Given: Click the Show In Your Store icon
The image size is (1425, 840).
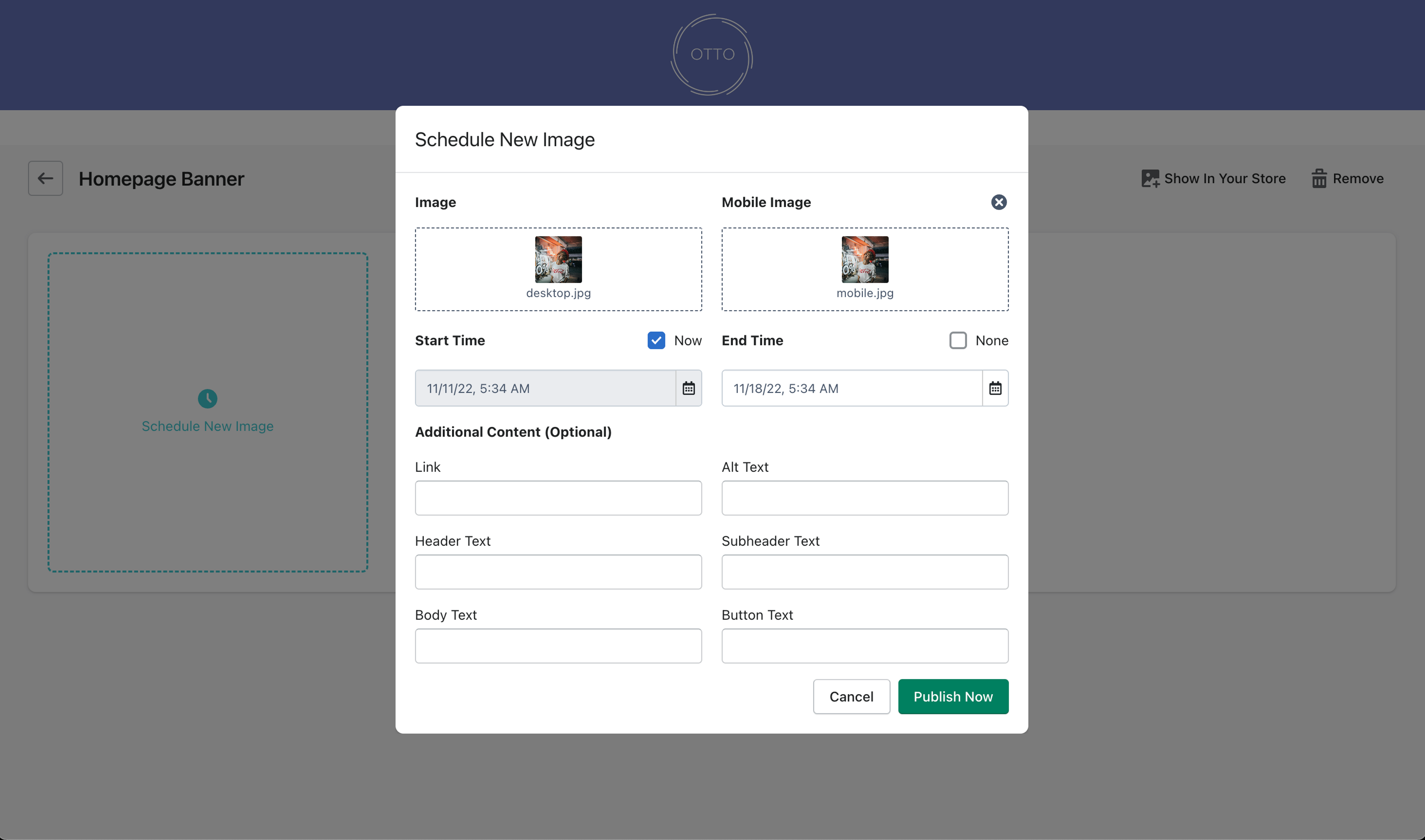Looking at the screenshot, I should point(1150,178).
